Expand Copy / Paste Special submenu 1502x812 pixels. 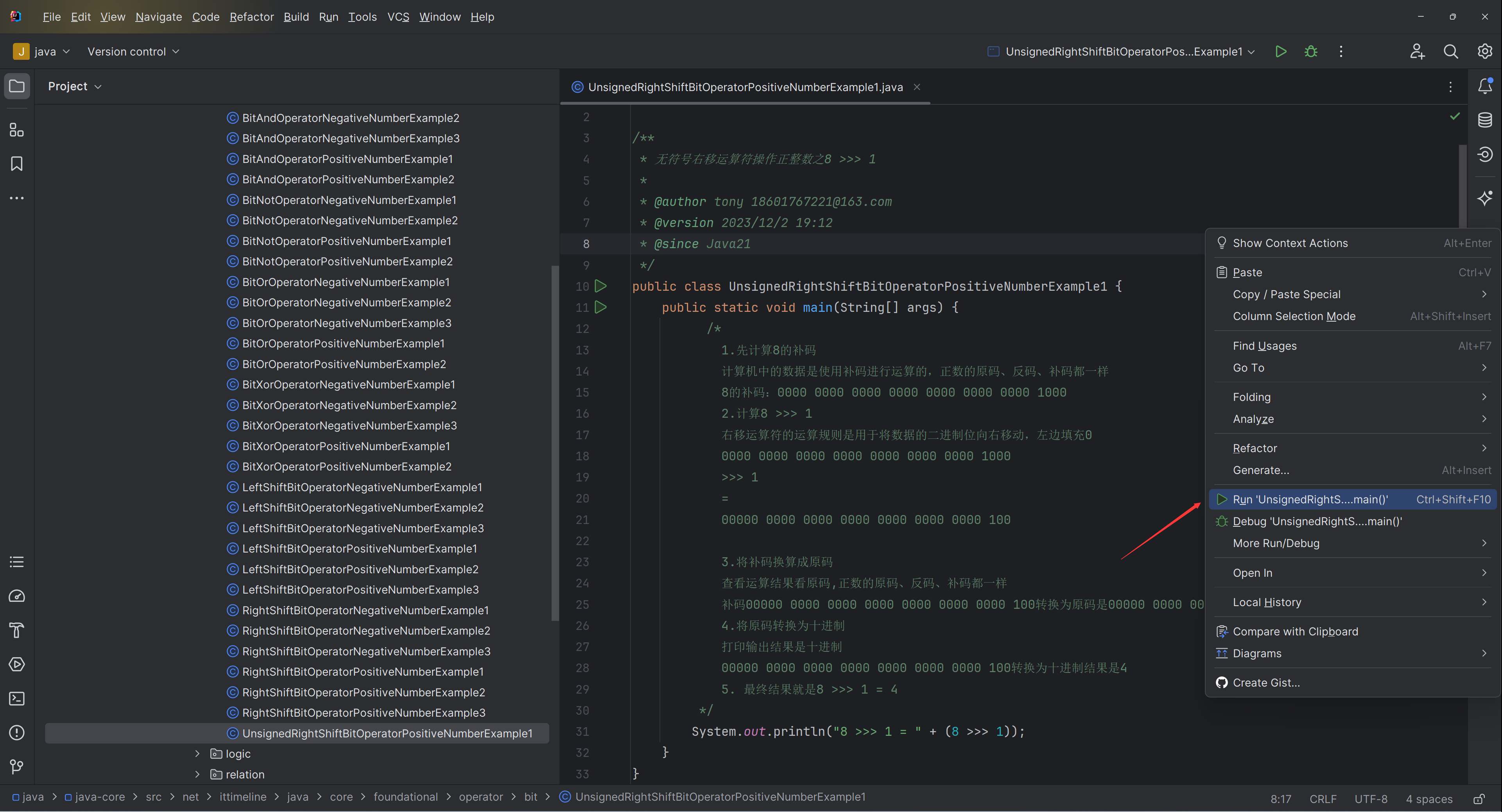click(x=1353, y=294)
